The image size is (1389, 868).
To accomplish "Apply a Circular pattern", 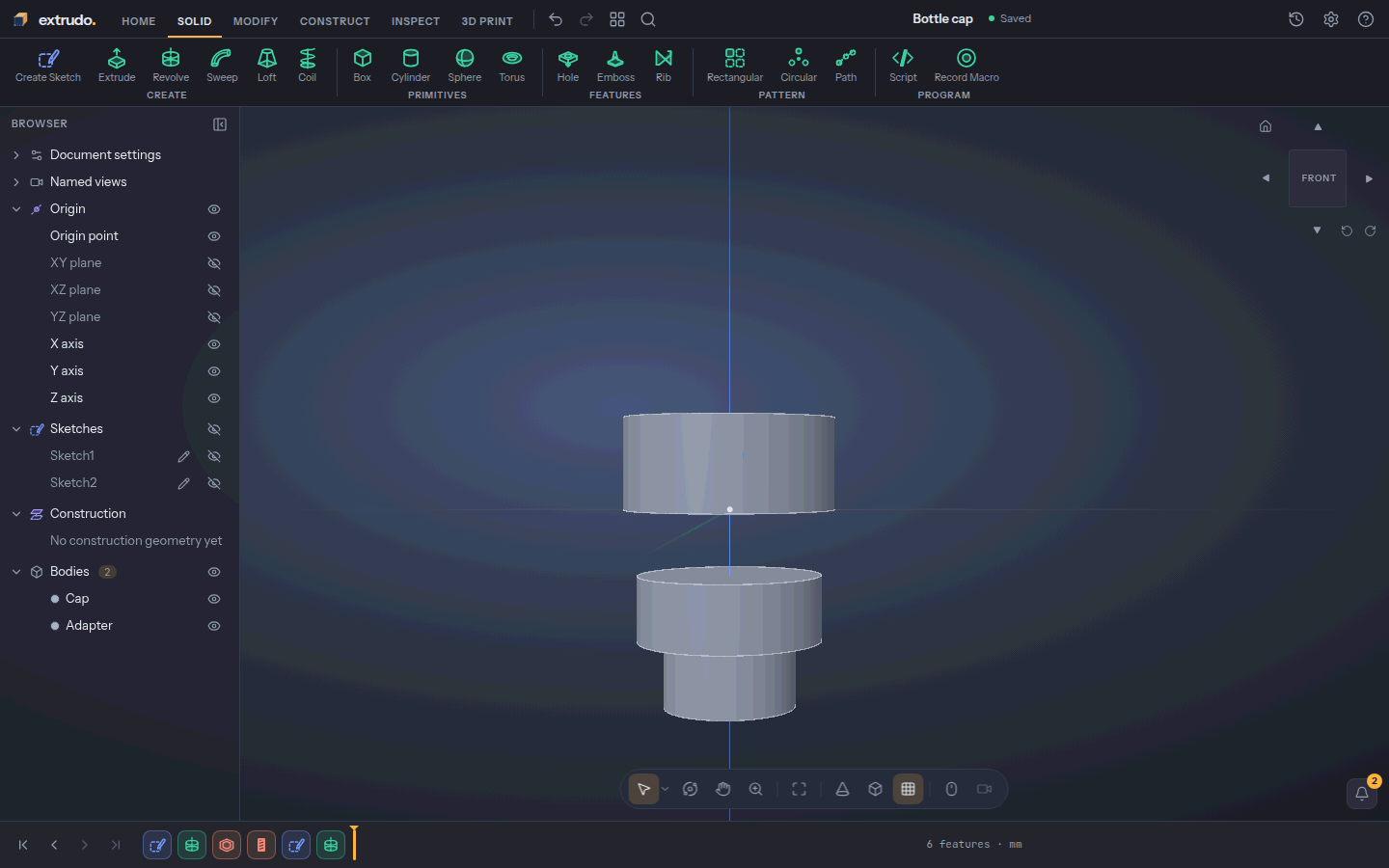I will point(799,66).
